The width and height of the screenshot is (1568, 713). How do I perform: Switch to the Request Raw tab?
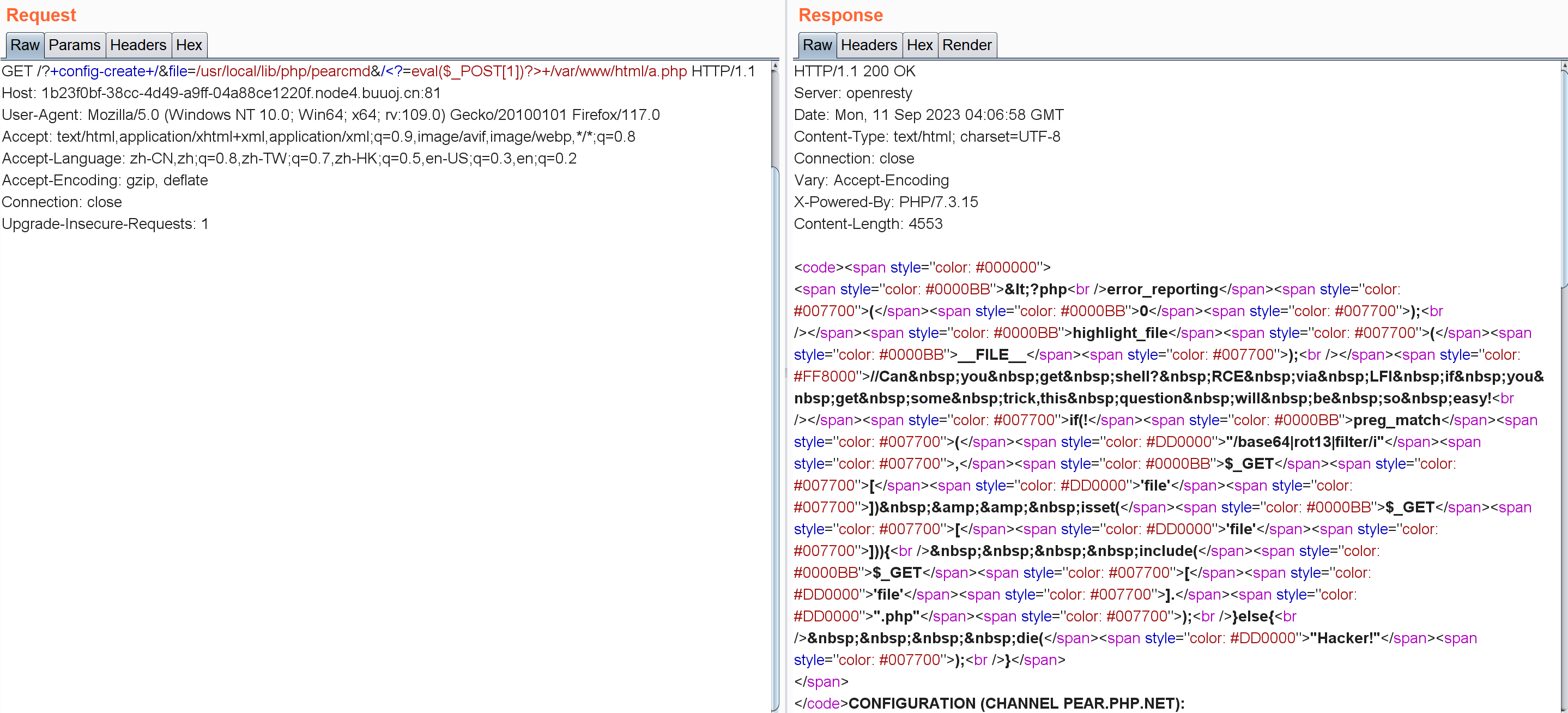point(25,45)
